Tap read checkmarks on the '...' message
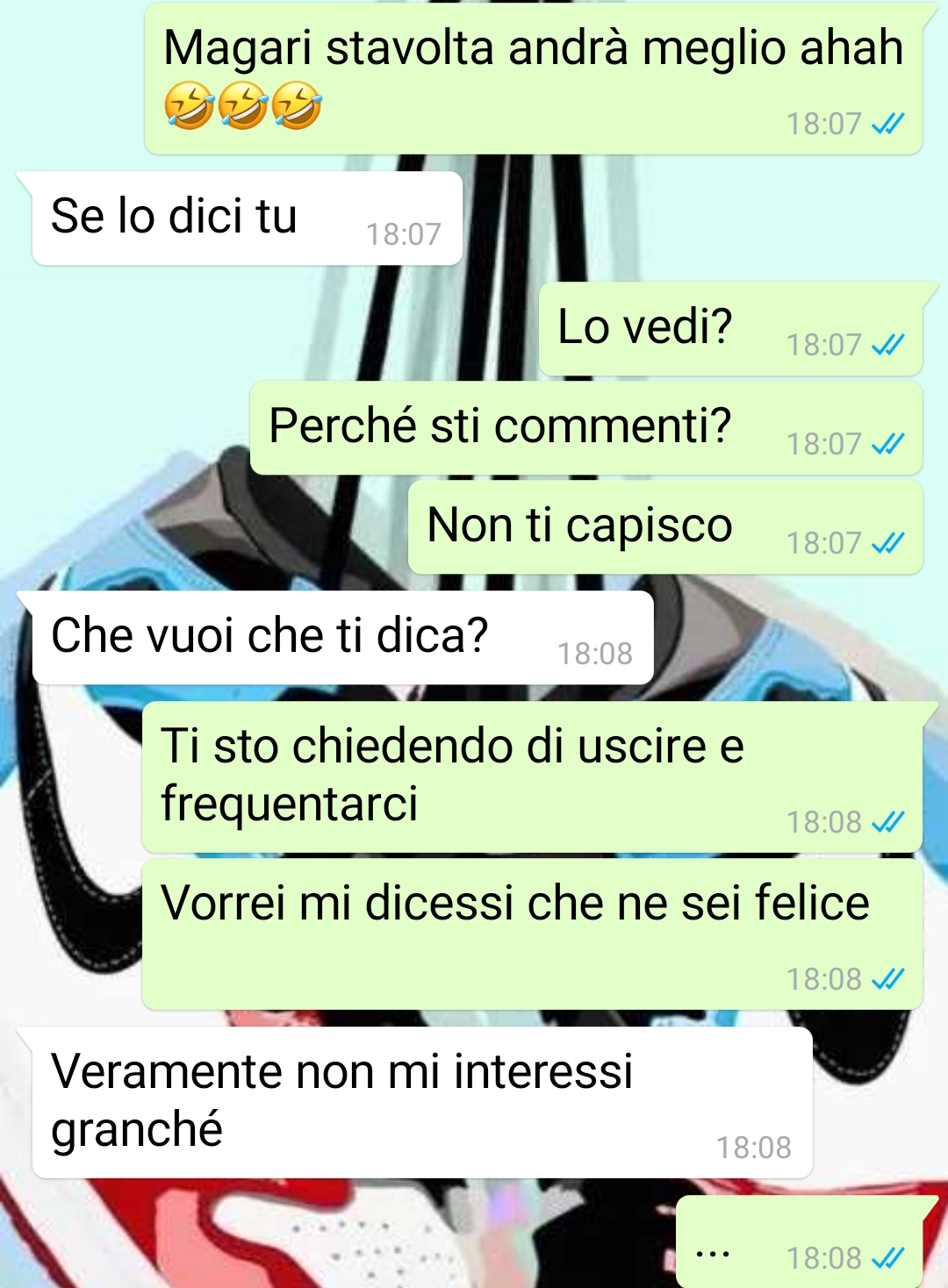The height and width of the screenshot is (1288, 948). [887, 1258]
